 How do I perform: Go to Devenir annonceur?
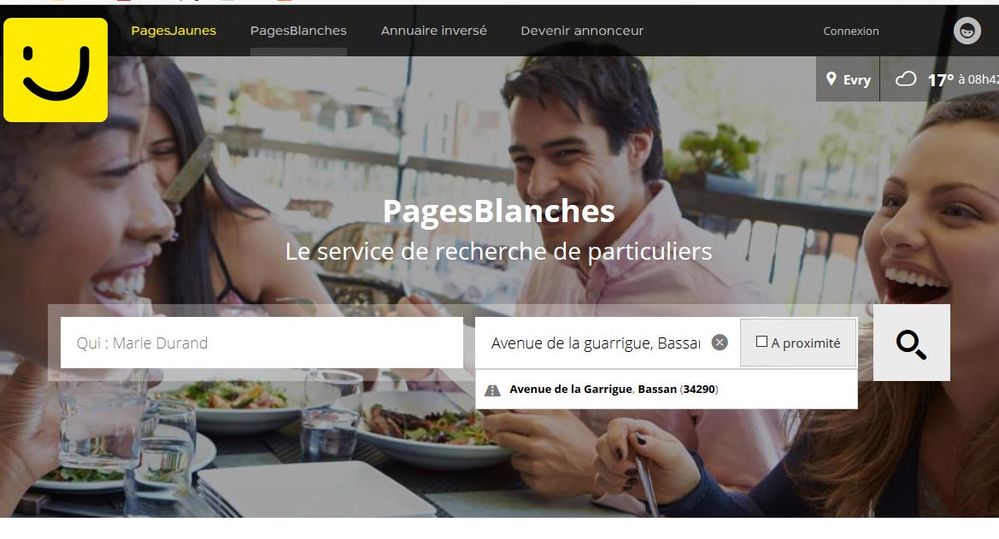point(582,31)
